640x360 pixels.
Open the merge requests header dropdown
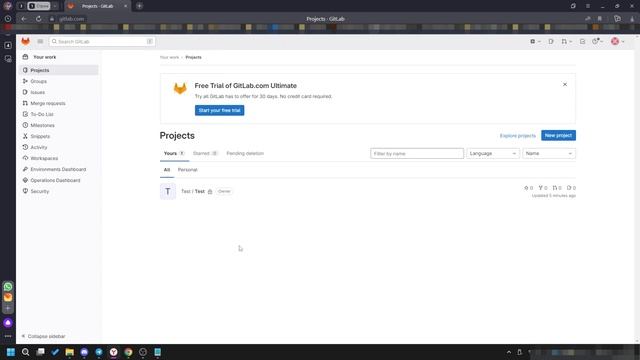567,41
